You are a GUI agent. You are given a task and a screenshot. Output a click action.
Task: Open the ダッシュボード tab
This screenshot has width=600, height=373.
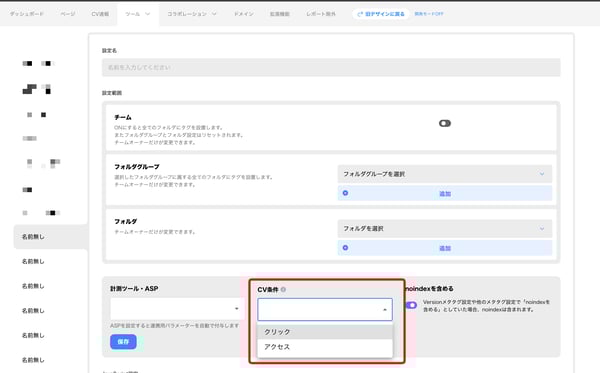coord(27,14)
